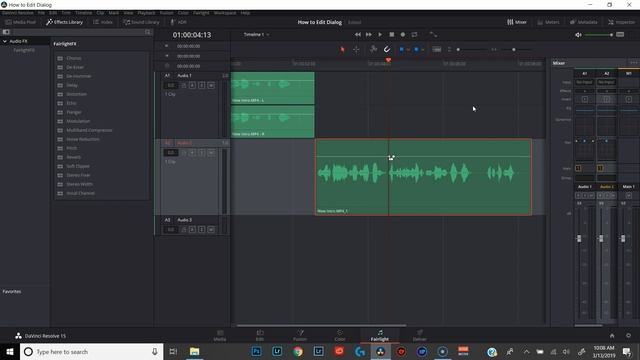Image resolution: width=640 pixels, height=360 pixels.
Task: Select the Multiband Compressor effect
Action: (x=89, y=130)
